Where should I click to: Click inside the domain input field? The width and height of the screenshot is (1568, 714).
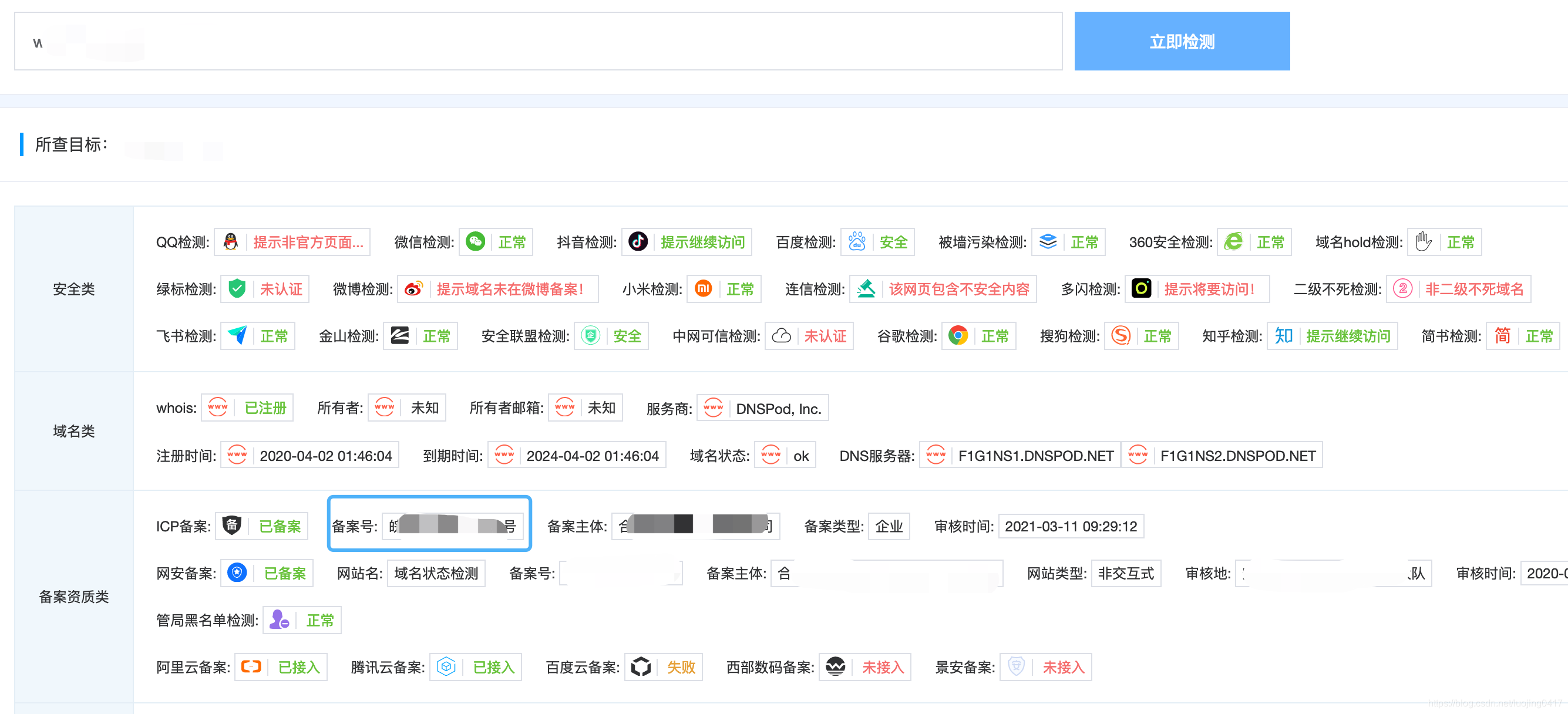coord(538,41)
